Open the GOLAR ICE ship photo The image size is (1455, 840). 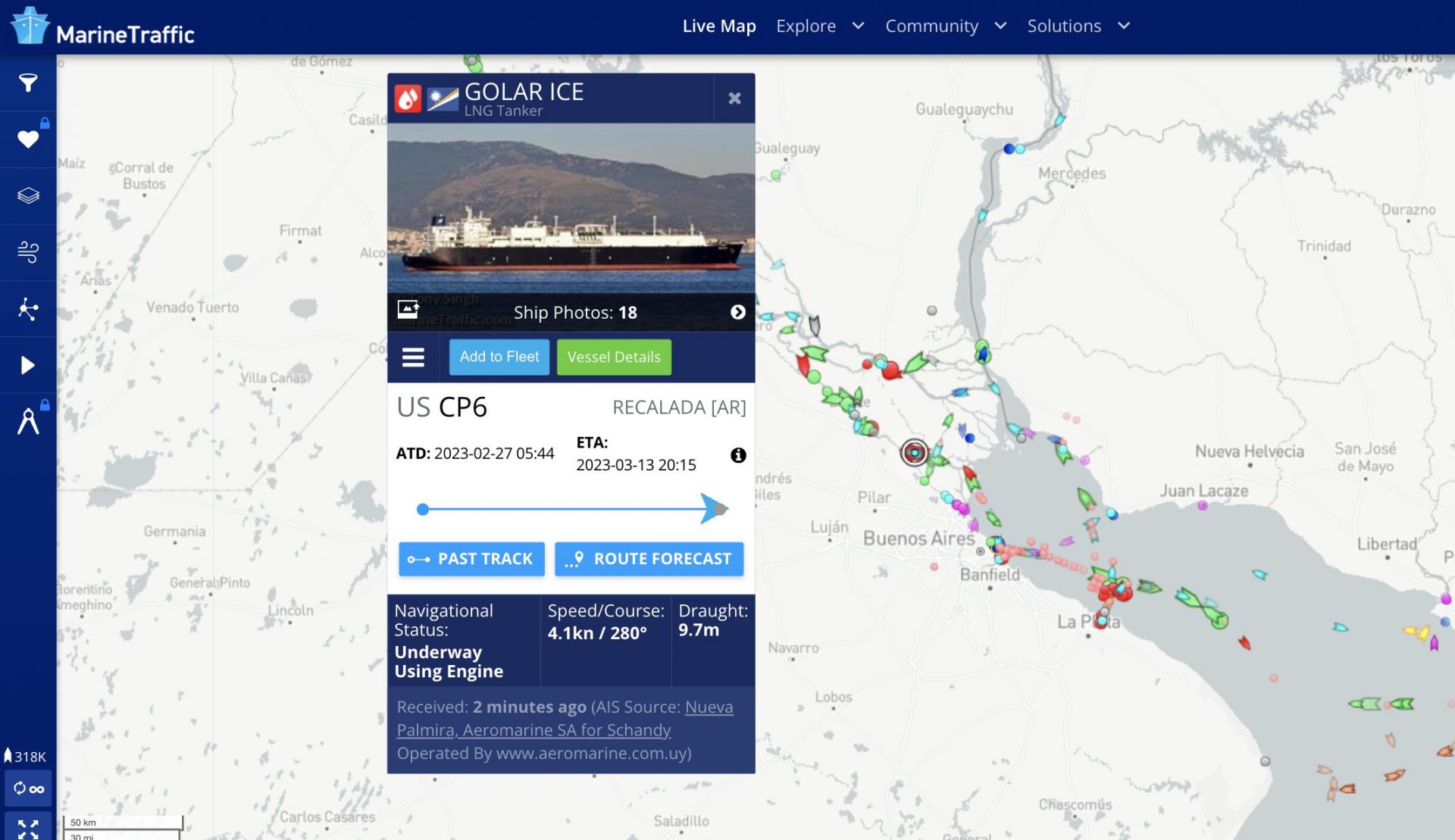tap(571, 208)
